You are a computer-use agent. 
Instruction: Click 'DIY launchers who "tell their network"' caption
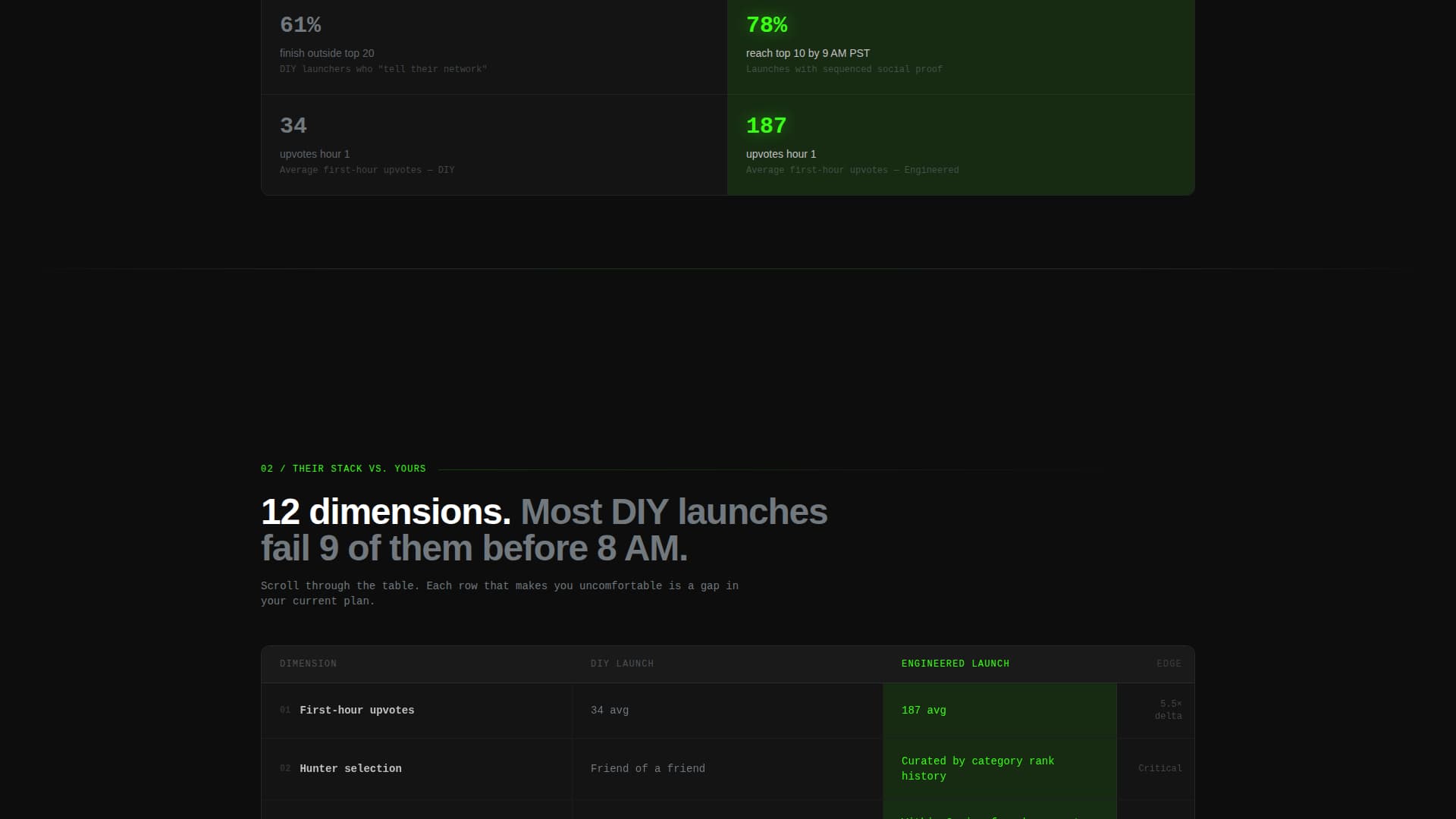pos(383,69)
